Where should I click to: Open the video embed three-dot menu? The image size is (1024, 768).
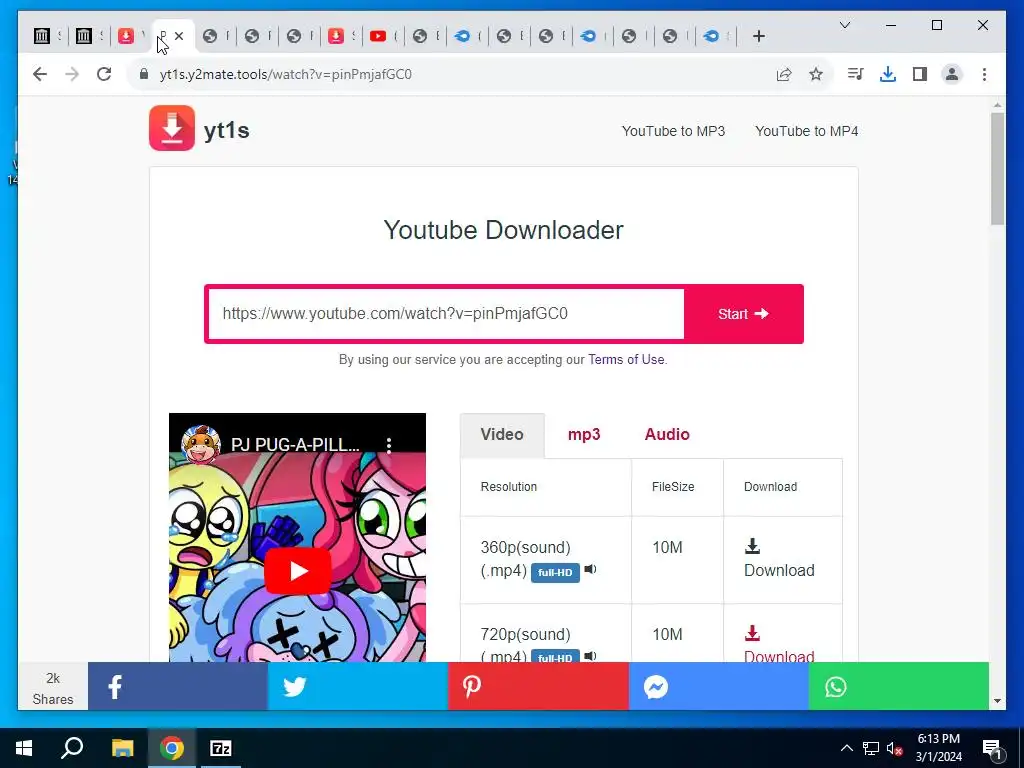389,445
